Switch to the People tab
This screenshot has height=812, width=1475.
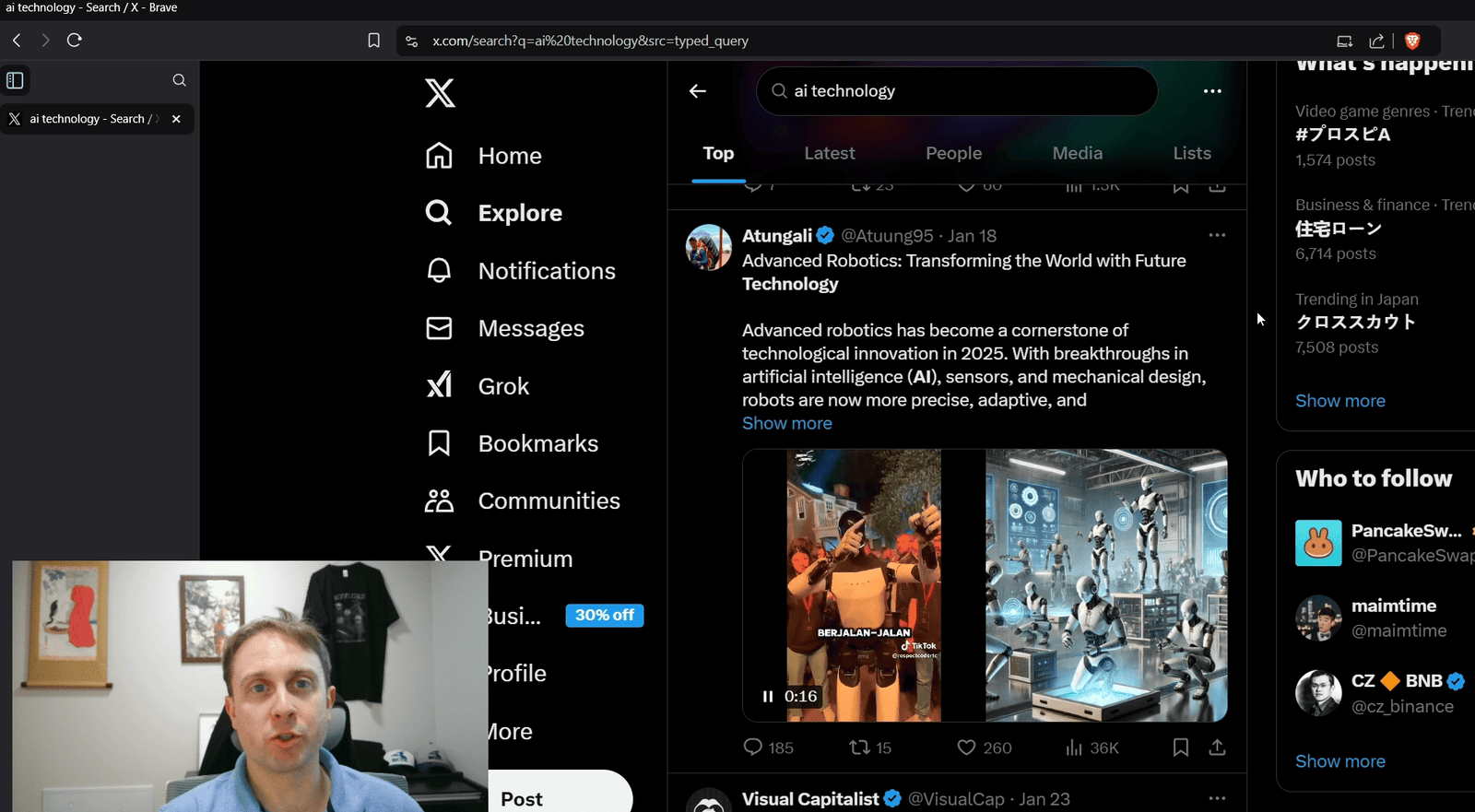coord(954,154)
